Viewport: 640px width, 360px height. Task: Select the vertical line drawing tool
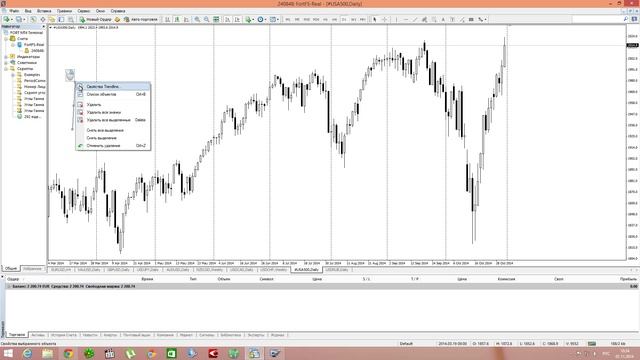click(x=396, y=19)
